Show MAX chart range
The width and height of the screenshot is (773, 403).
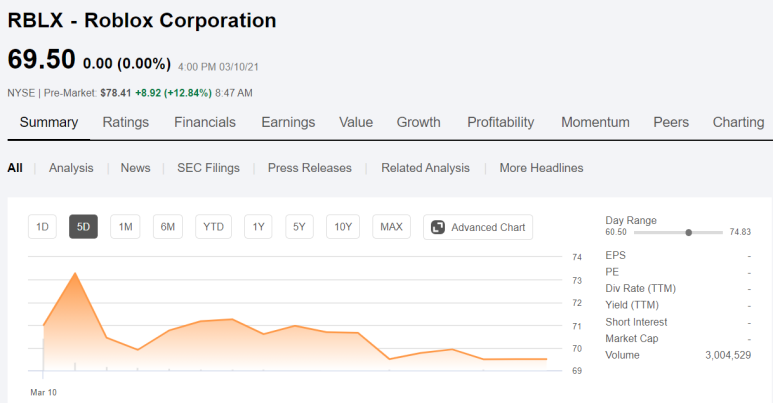(x=391, y=227)
